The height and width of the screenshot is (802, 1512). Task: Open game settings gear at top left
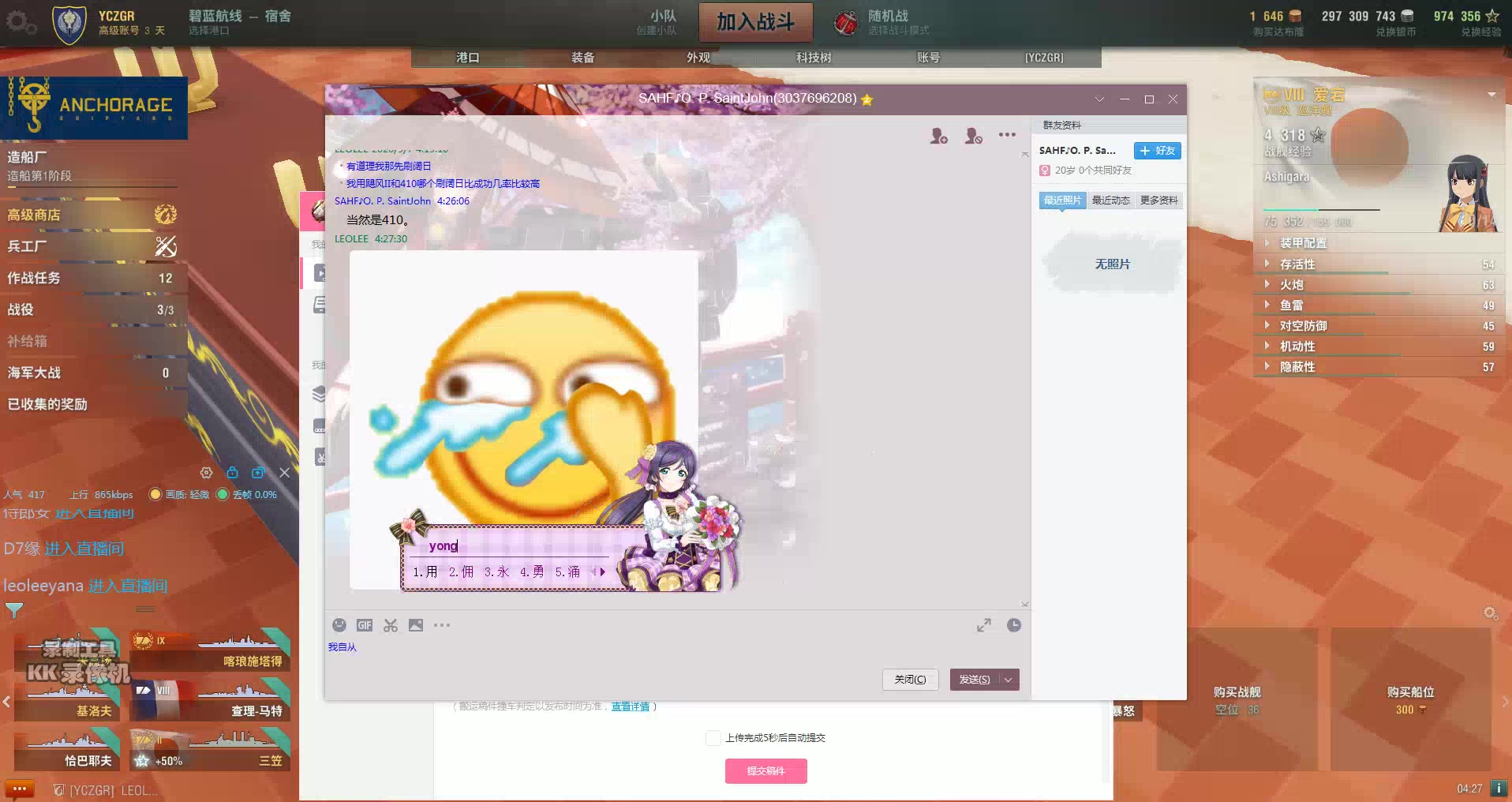pos(20,22)
